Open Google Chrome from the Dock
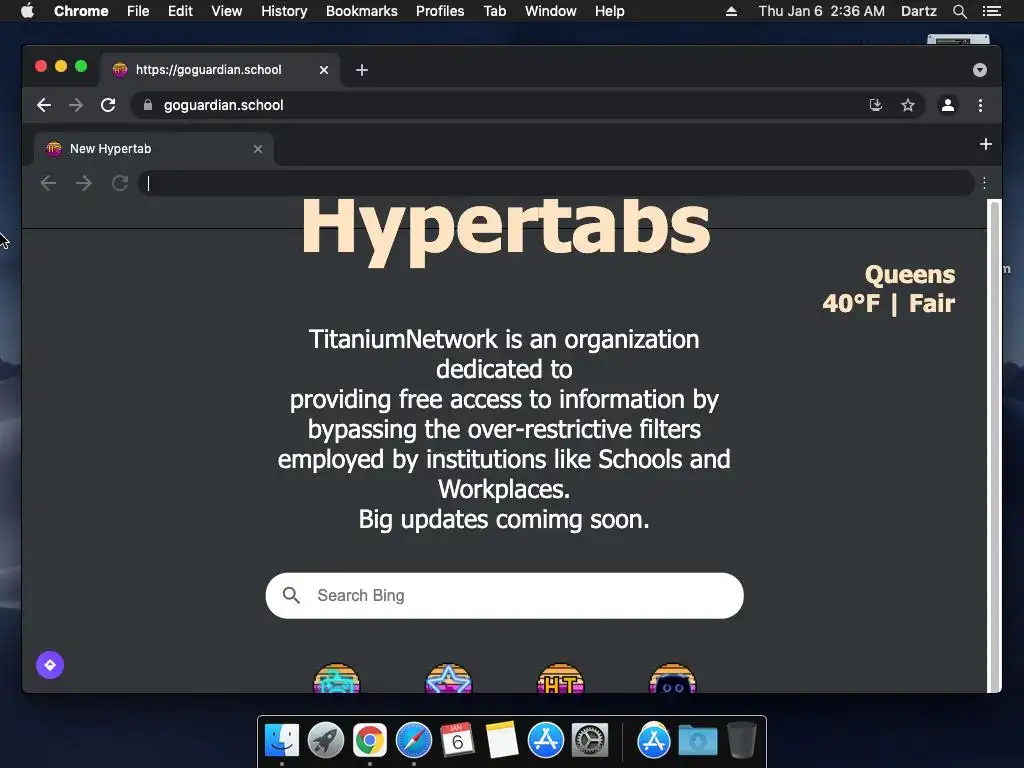Viewport: 1024px width, 768px height. click(370, 740)
